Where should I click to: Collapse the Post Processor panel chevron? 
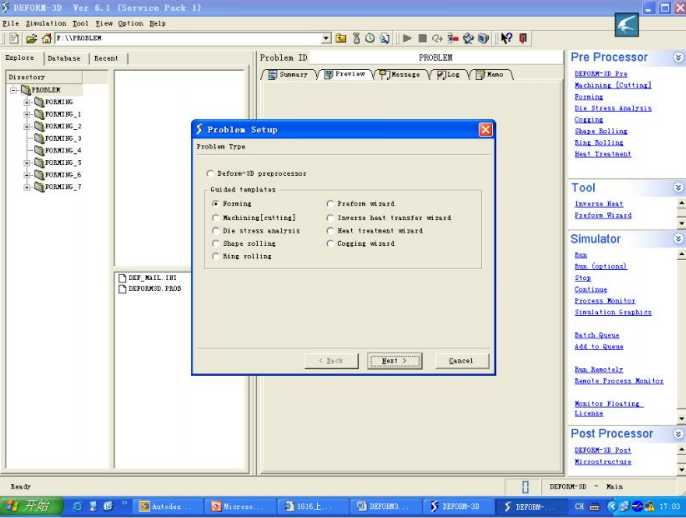pyautogui.click(x=678, y=434)
